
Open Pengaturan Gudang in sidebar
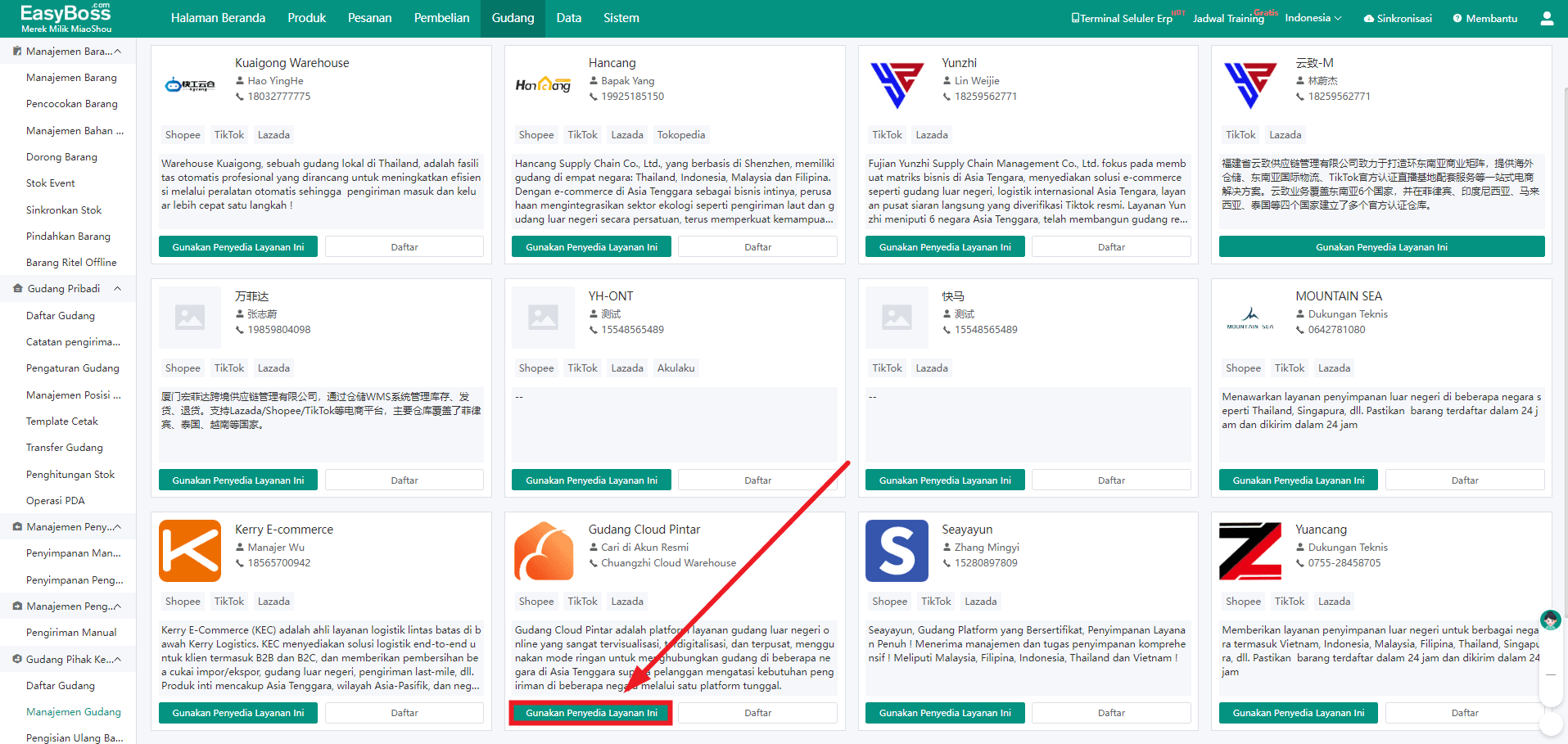(x=73, y=368)
